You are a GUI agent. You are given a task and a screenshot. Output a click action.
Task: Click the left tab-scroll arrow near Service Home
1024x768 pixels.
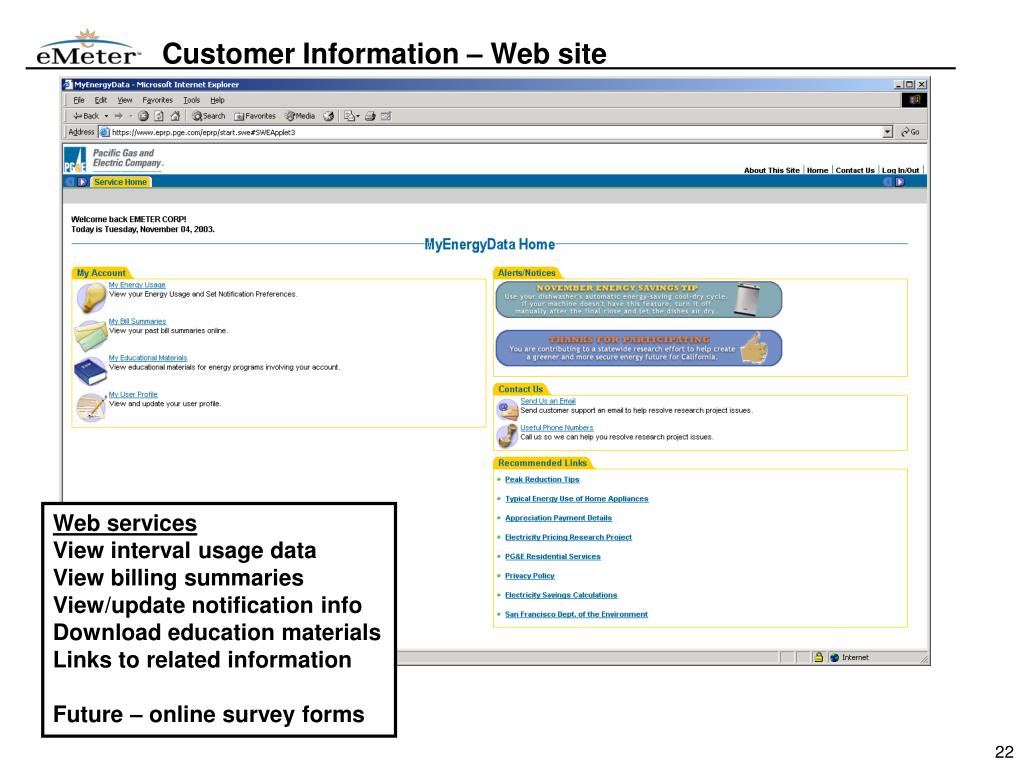pyautogui.click(x=70, y=182)
